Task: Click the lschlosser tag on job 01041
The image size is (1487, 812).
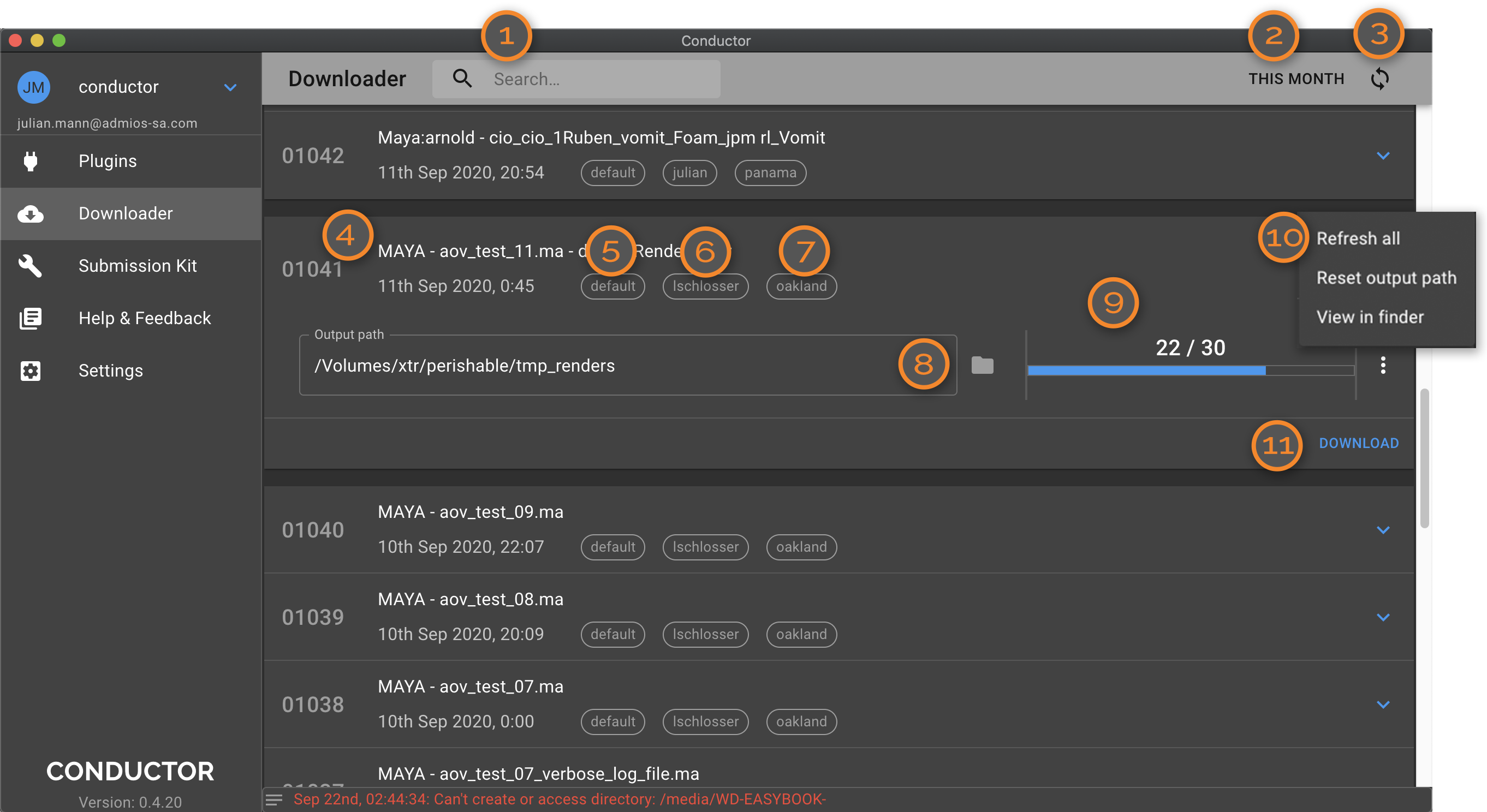Action: (705, 286)
